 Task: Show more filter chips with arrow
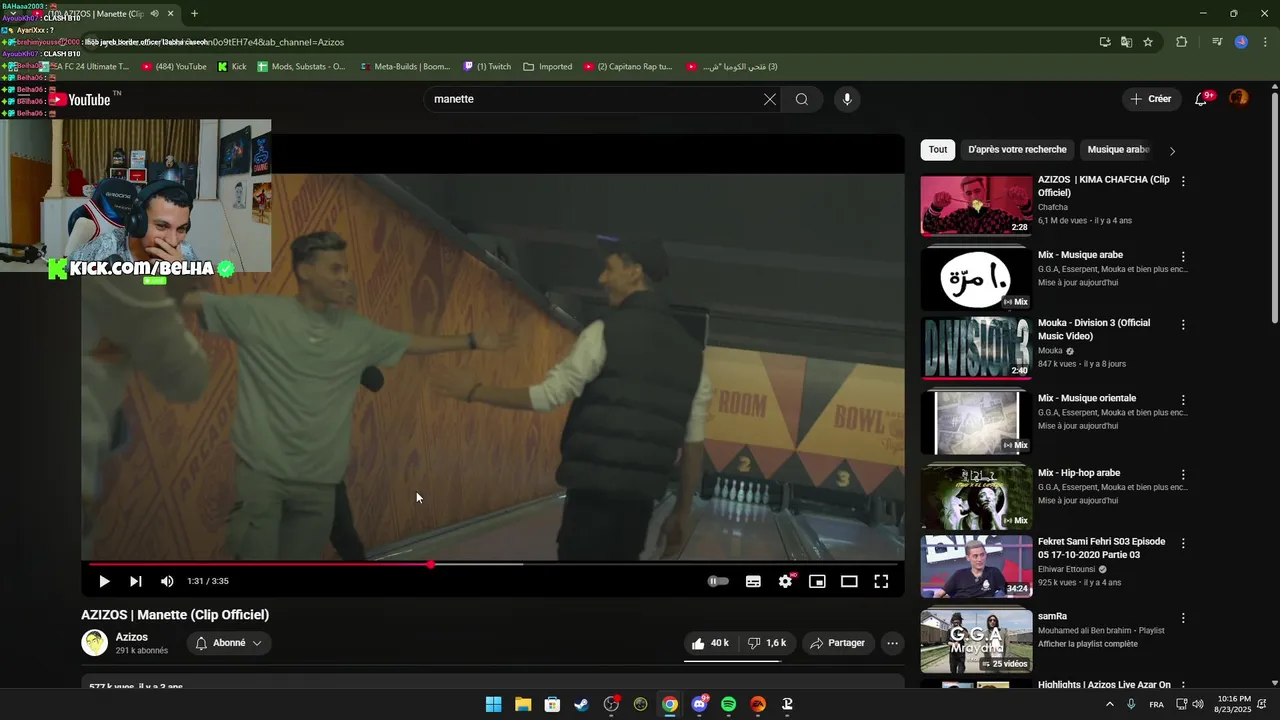pyautogui.click(x=1172, y=151)
